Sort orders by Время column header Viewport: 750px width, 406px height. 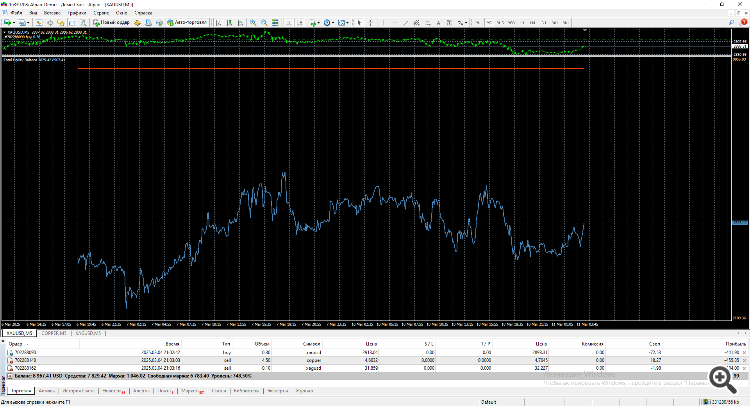point(131,344)
